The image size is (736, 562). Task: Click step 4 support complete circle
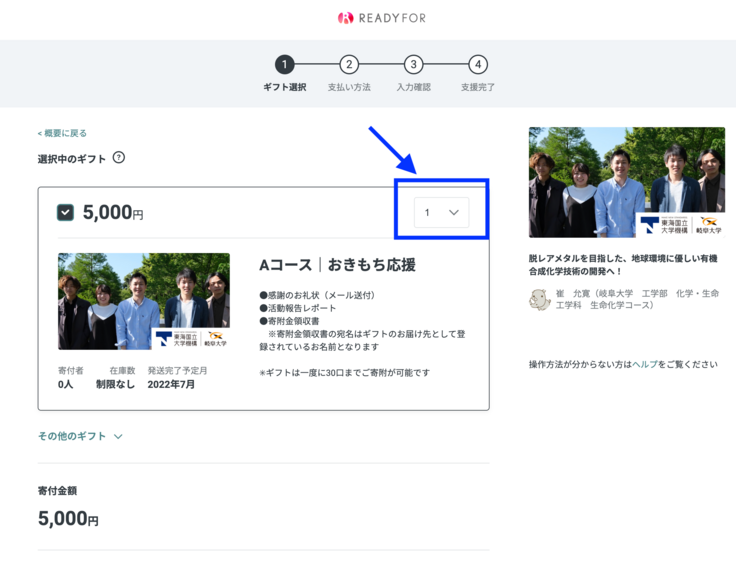[x=478, y=65]
